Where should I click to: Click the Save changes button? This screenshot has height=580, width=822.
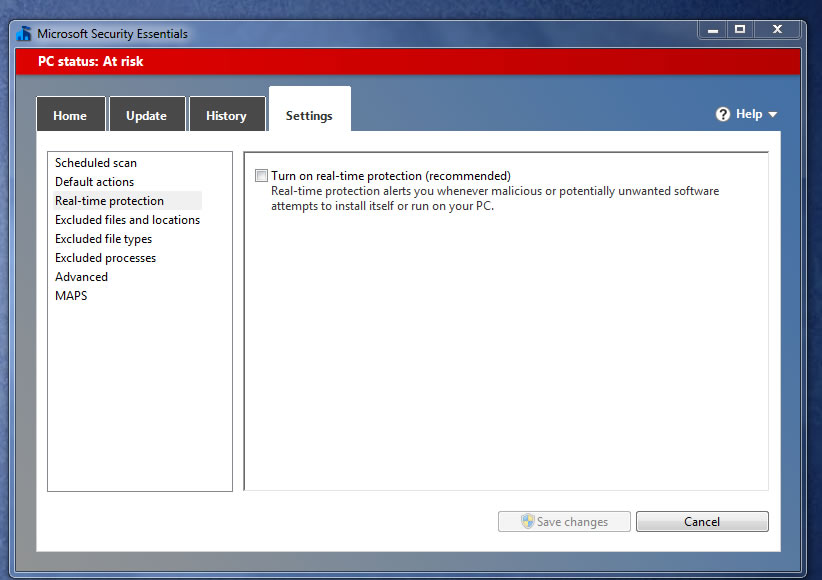564,521
